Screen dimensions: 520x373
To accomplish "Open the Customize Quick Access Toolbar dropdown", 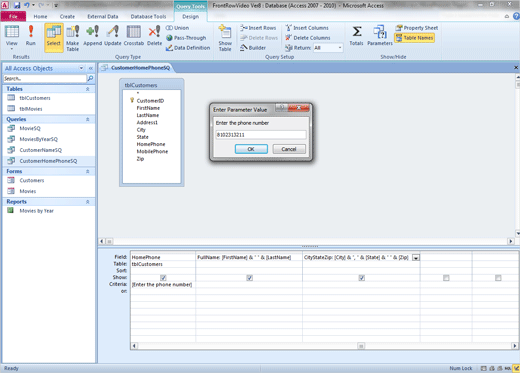I will tap(56, 5).
